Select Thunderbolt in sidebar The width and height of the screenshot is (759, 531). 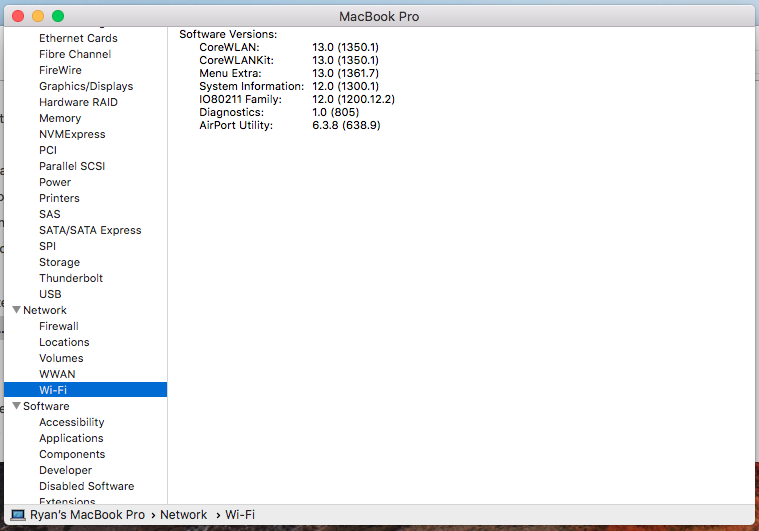pyautogui.click(x=71, y=278)
